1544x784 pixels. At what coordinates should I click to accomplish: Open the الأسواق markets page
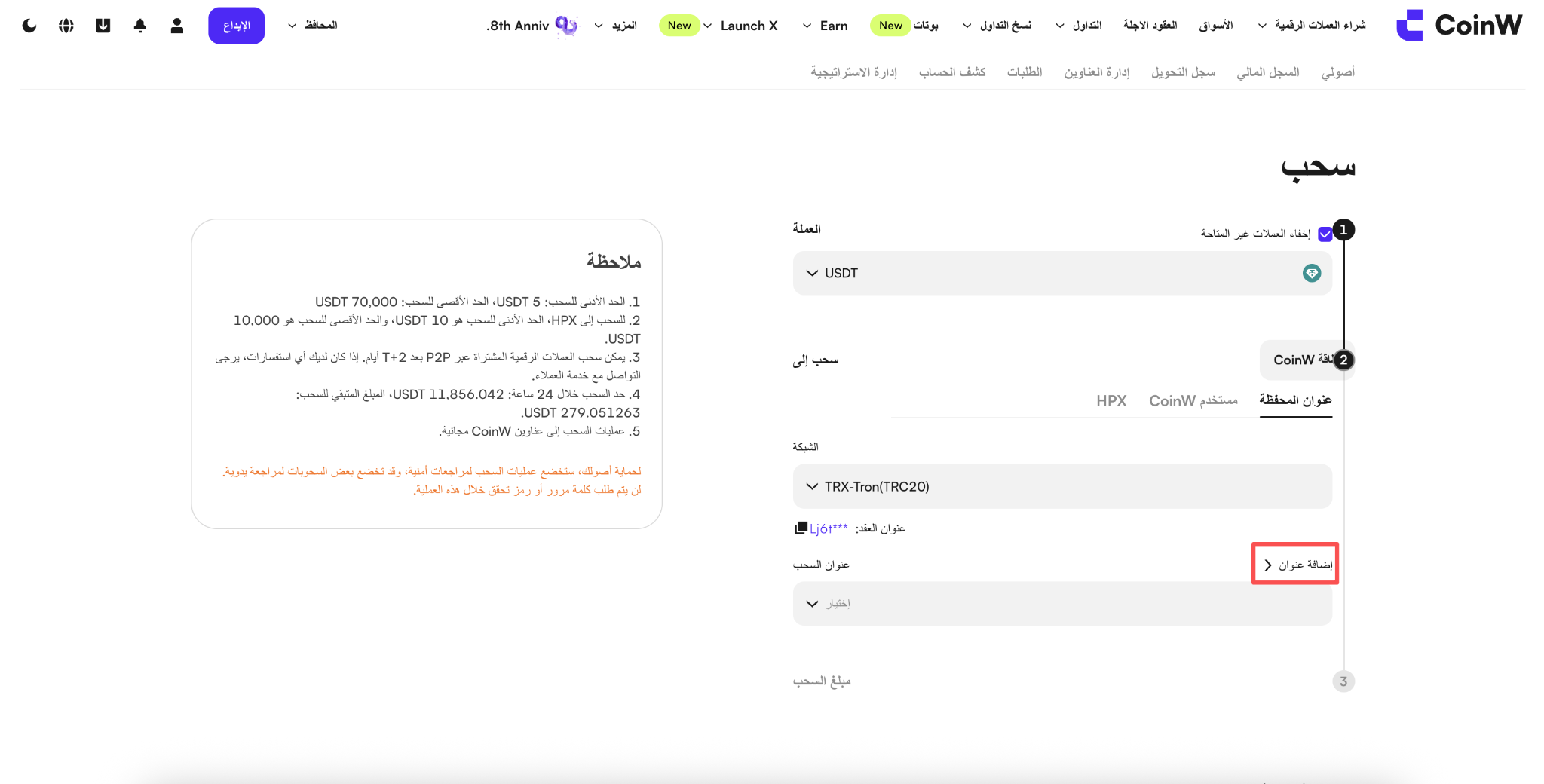pyautogui.click(x=1216, y=26)
